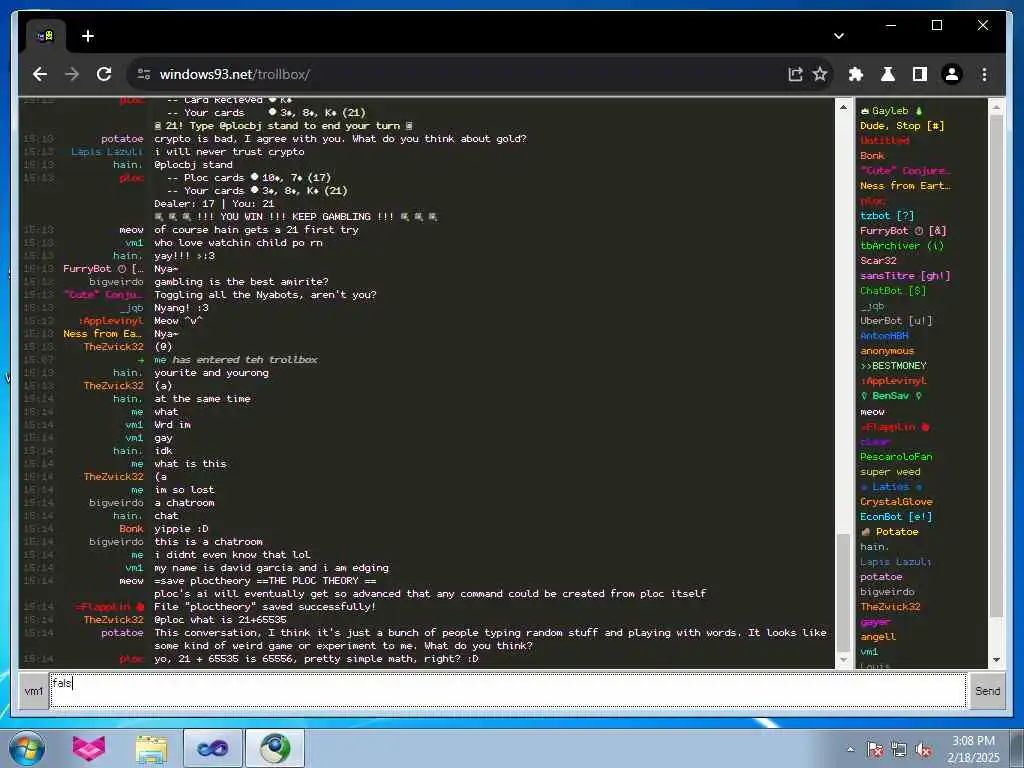Select FurryBot [&] in user list
This screenshot has height=768, width=1024.
[x=903, y=231]
